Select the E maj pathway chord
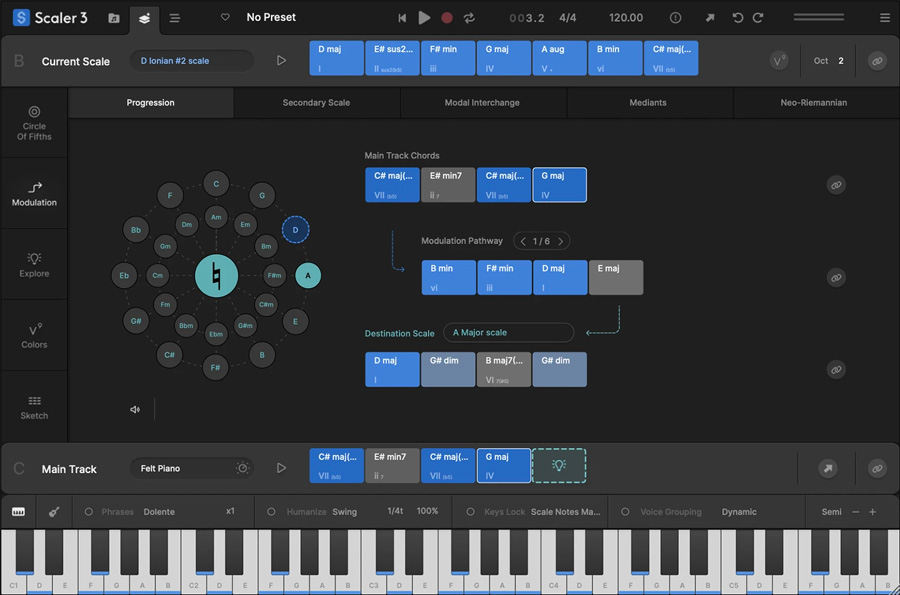Viewport: 900px width, 595px height. [x=616, y=278]
